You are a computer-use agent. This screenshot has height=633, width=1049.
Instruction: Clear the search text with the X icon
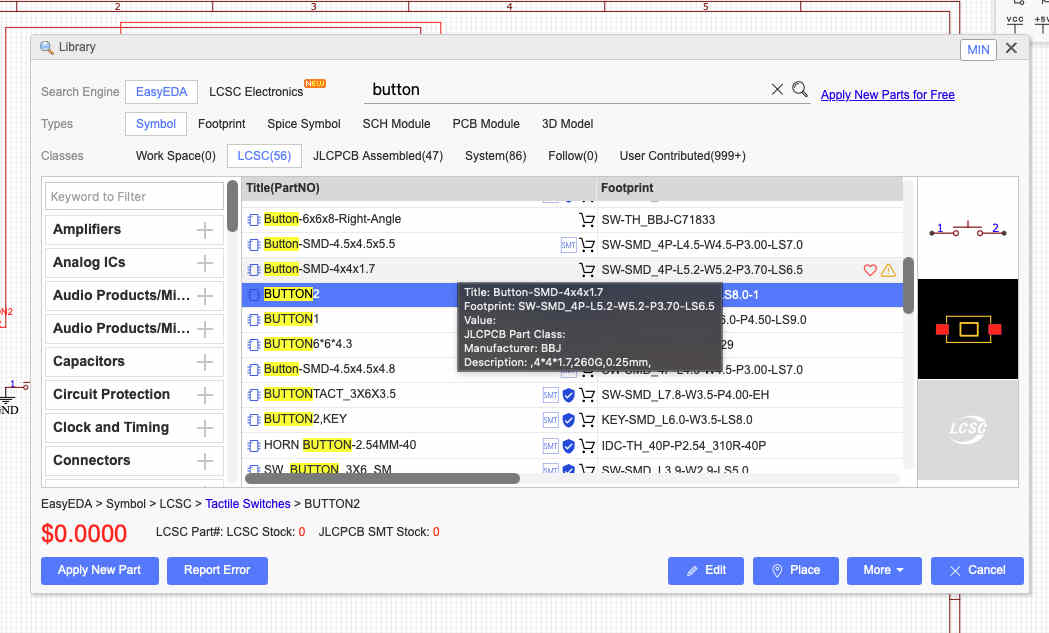[x=777, y=90]
